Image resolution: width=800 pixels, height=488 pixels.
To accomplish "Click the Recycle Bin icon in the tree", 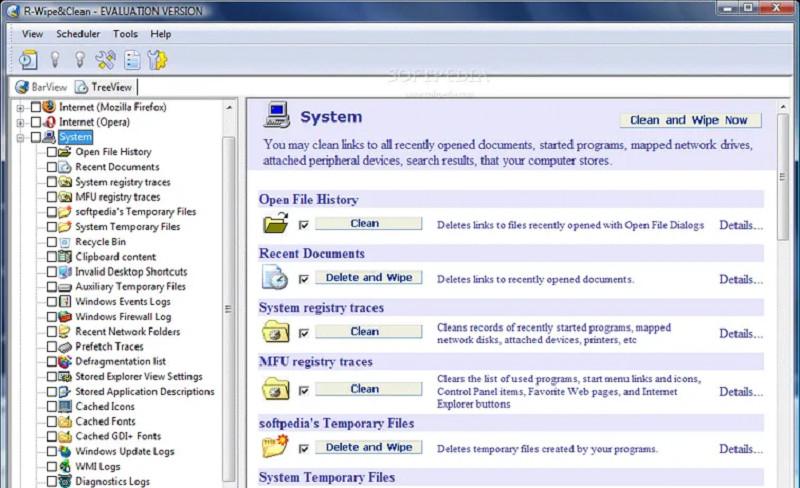I will click(x=65, y=242).
